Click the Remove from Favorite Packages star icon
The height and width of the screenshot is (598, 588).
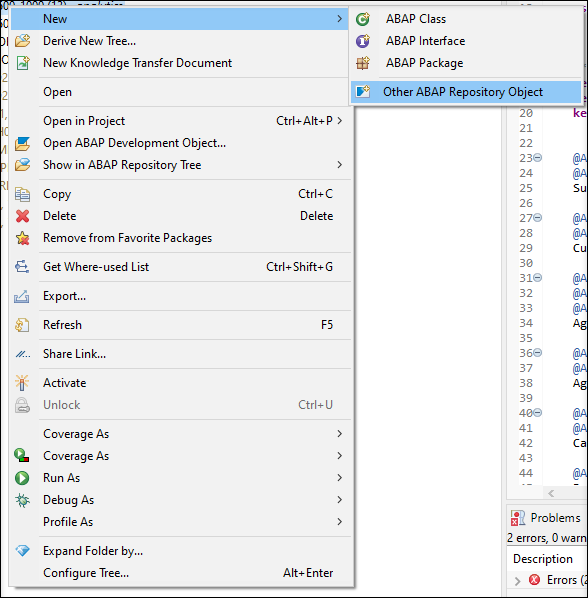[x=22, y=238]
